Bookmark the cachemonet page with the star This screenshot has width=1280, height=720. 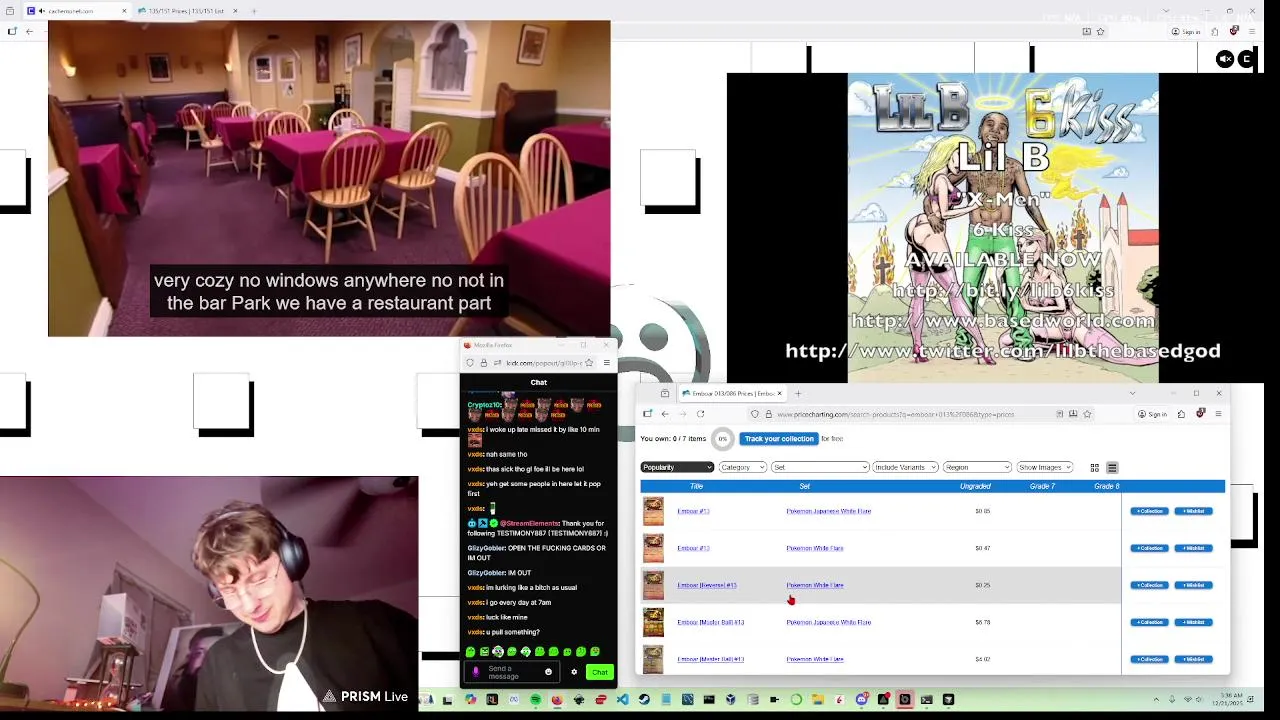[1100, 31]
